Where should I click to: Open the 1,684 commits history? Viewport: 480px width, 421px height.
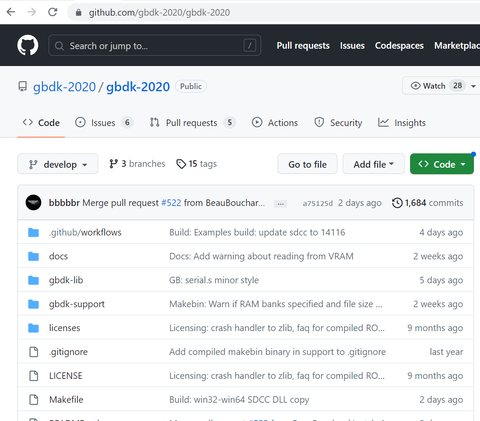click(x=428, y=203)
